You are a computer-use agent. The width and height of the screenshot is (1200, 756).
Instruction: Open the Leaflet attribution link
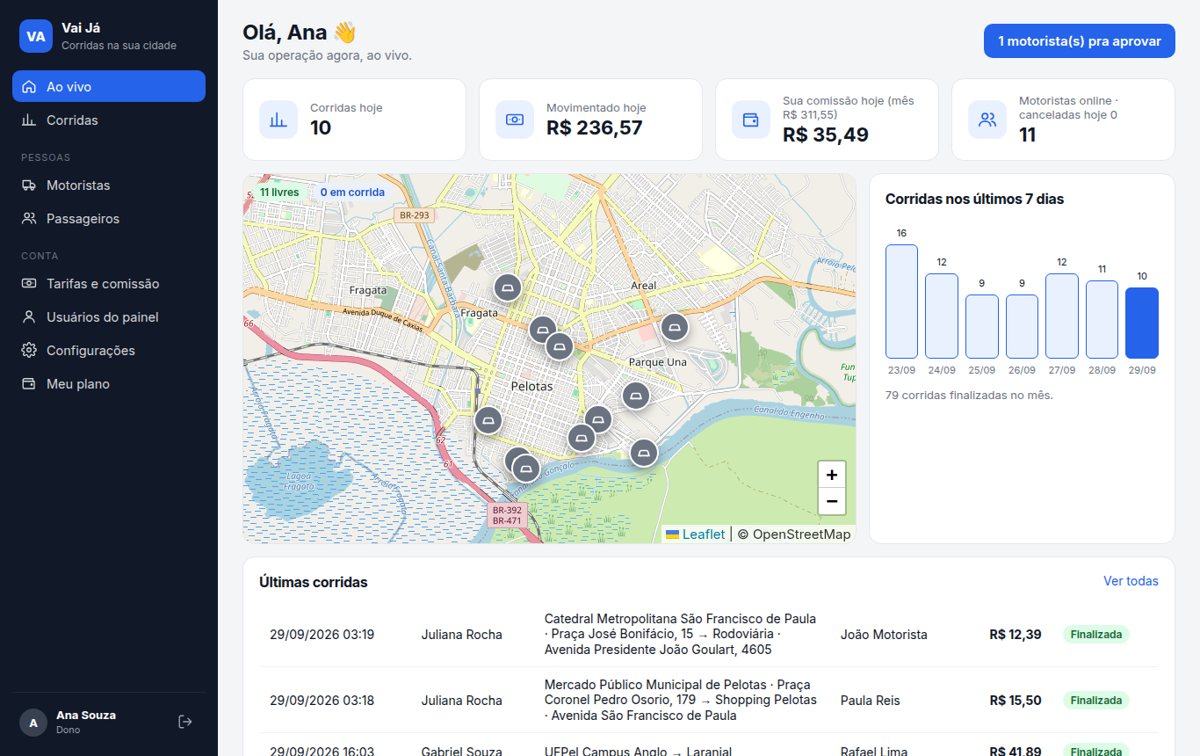[x=696, y=534]
